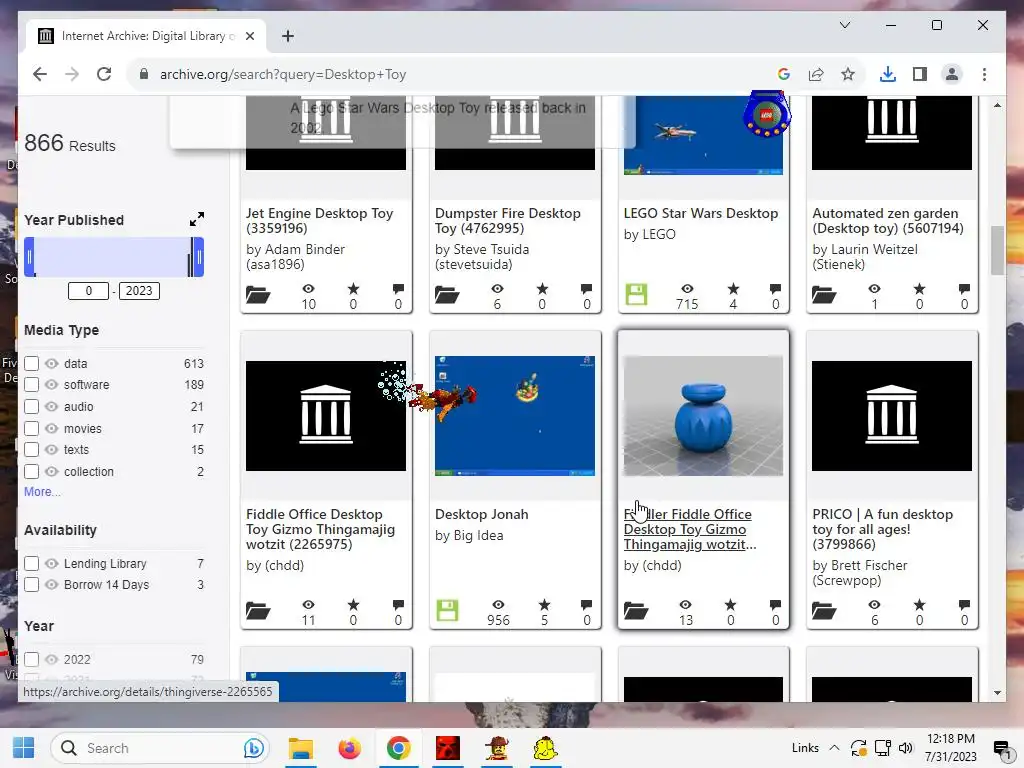This screenshot has width=1024, height=768.
Task: Click the end year input showing 2023
Action: pyautogui.click(x=139, y=291)
